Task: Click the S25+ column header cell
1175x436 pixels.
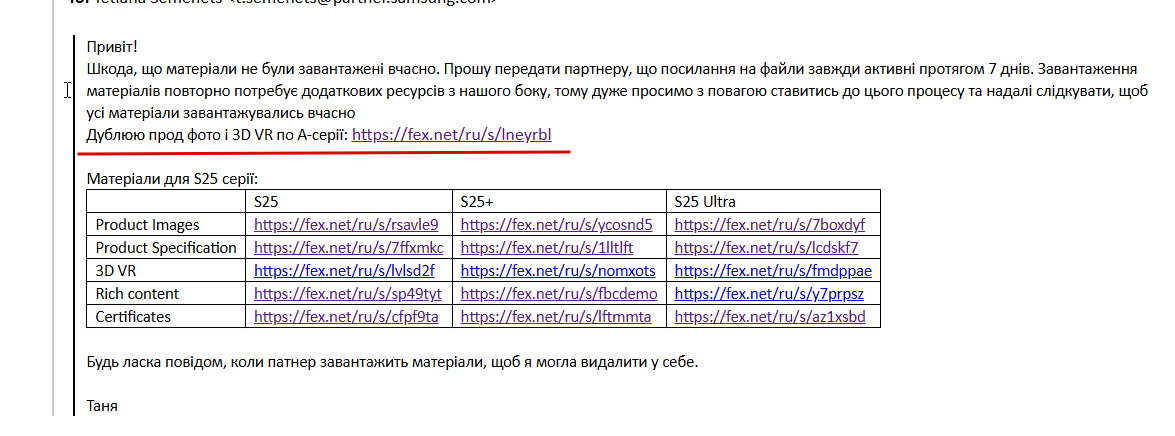Action: pos(560,202)
